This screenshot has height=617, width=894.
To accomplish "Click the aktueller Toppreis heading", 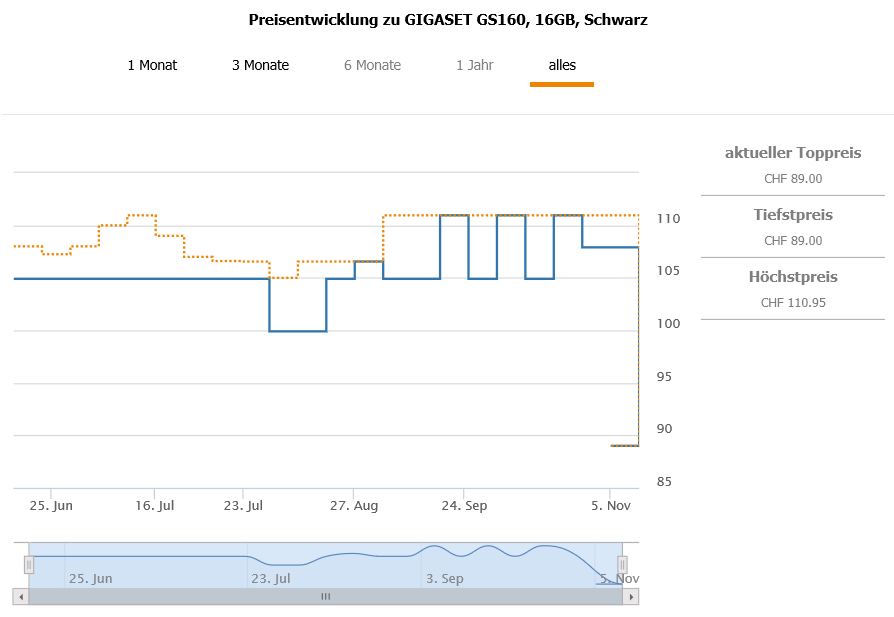I will 793,153.
